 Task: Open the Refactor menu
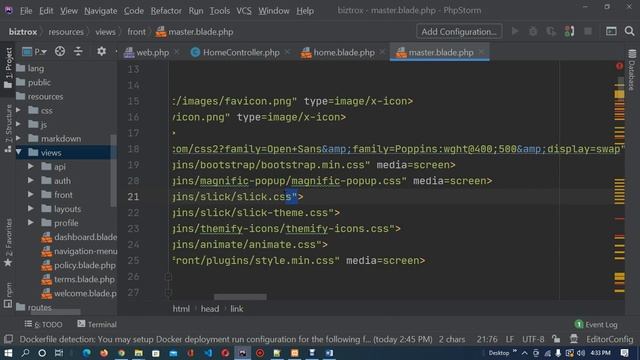coord(166,11)
